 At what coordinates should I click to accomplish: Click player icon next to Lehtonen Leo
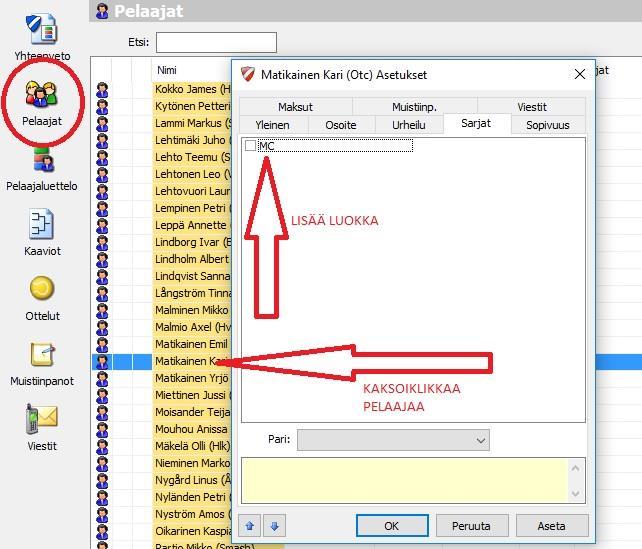(x=102, y=174)
